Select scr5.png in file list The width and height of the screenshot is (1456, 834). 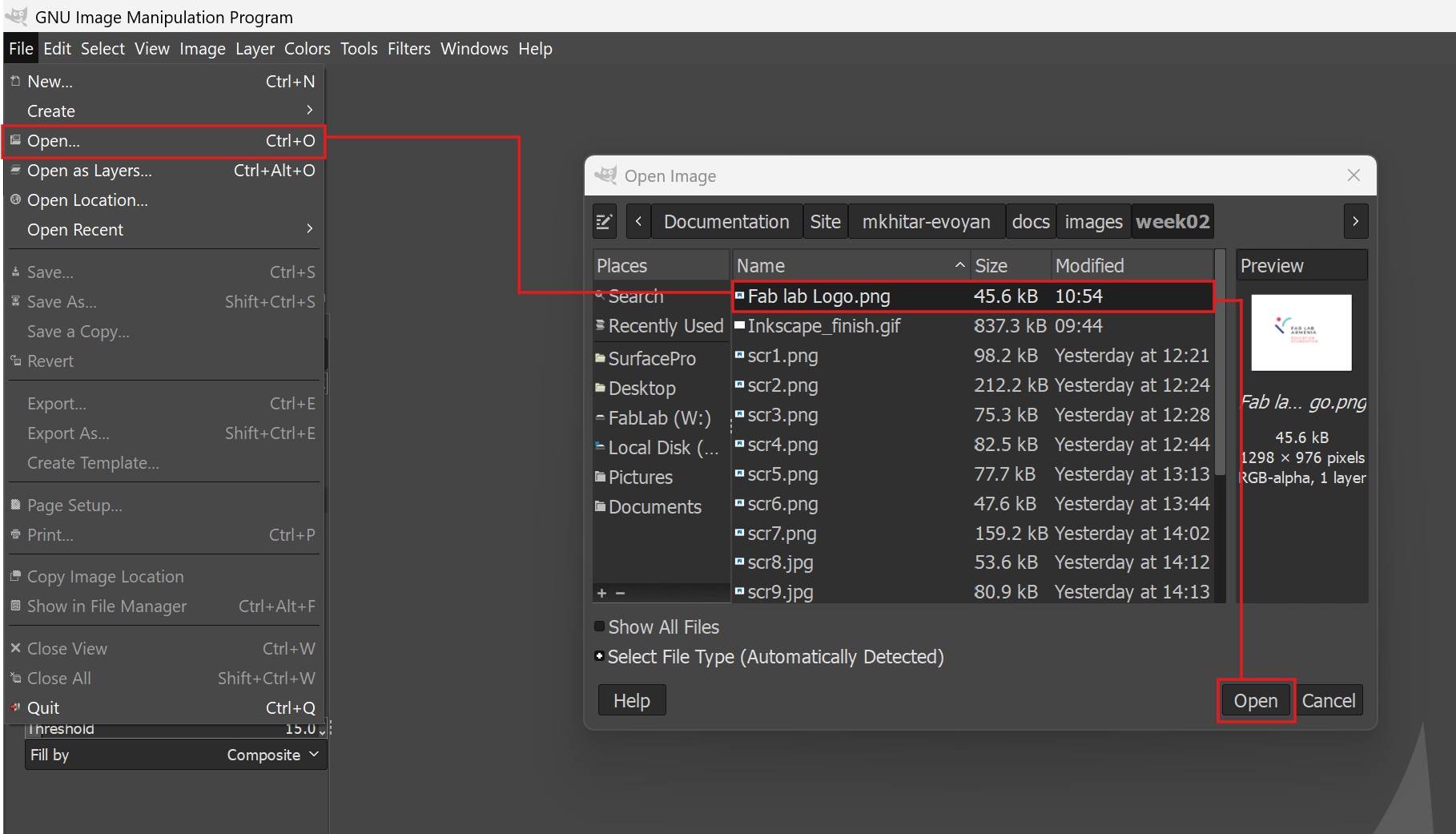coord(973,474)
